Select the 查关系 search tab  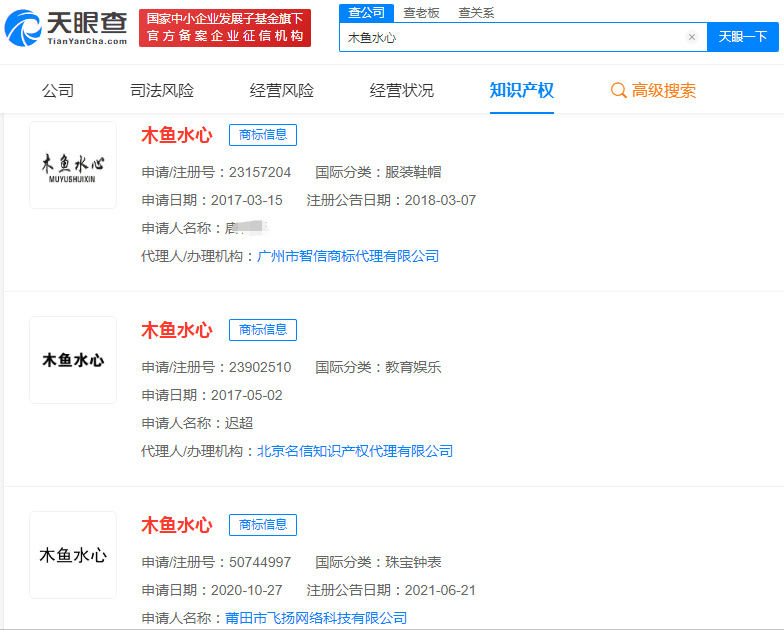coord(476,13)
